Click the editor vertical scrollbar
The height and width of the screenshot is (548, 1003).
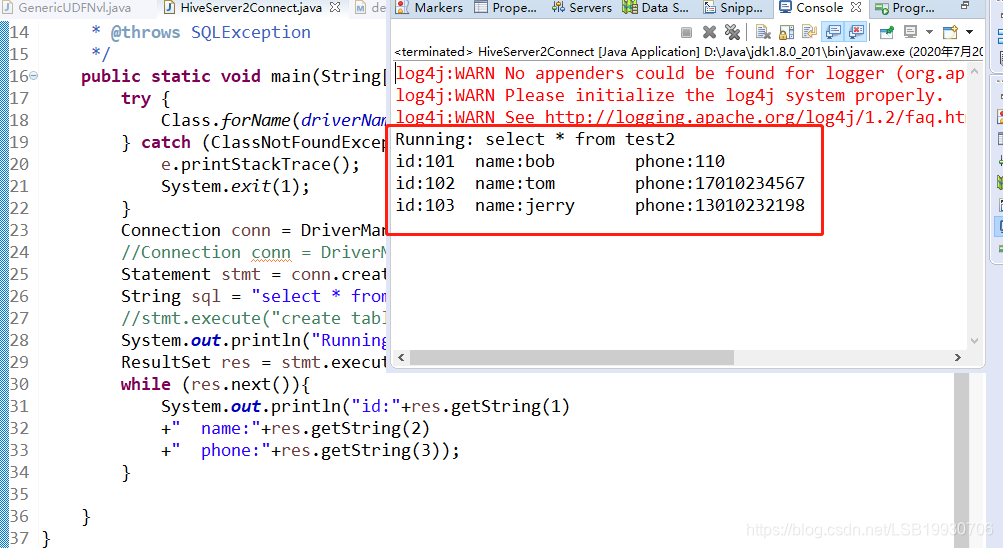[961, 460]
